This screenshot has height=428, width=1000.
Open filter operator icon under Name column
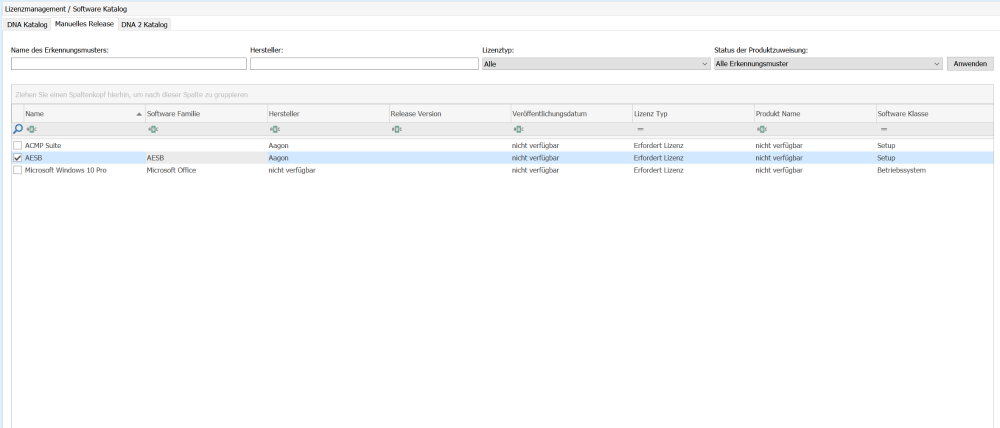point(31,129)
